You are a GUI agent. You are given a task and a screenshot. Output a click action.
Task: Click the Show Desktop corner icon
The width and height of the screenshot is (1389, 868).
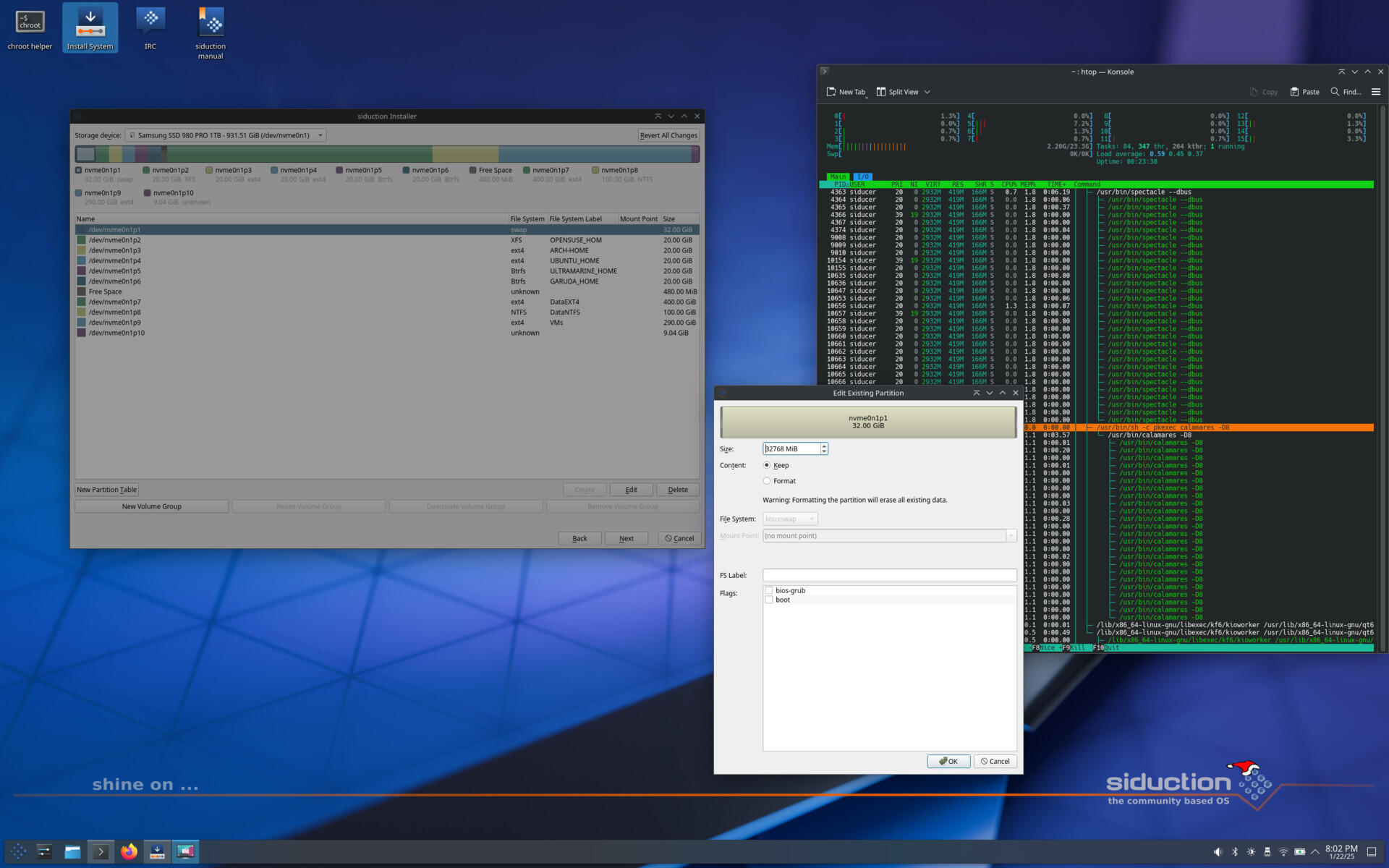click(x=1372, y=851)
